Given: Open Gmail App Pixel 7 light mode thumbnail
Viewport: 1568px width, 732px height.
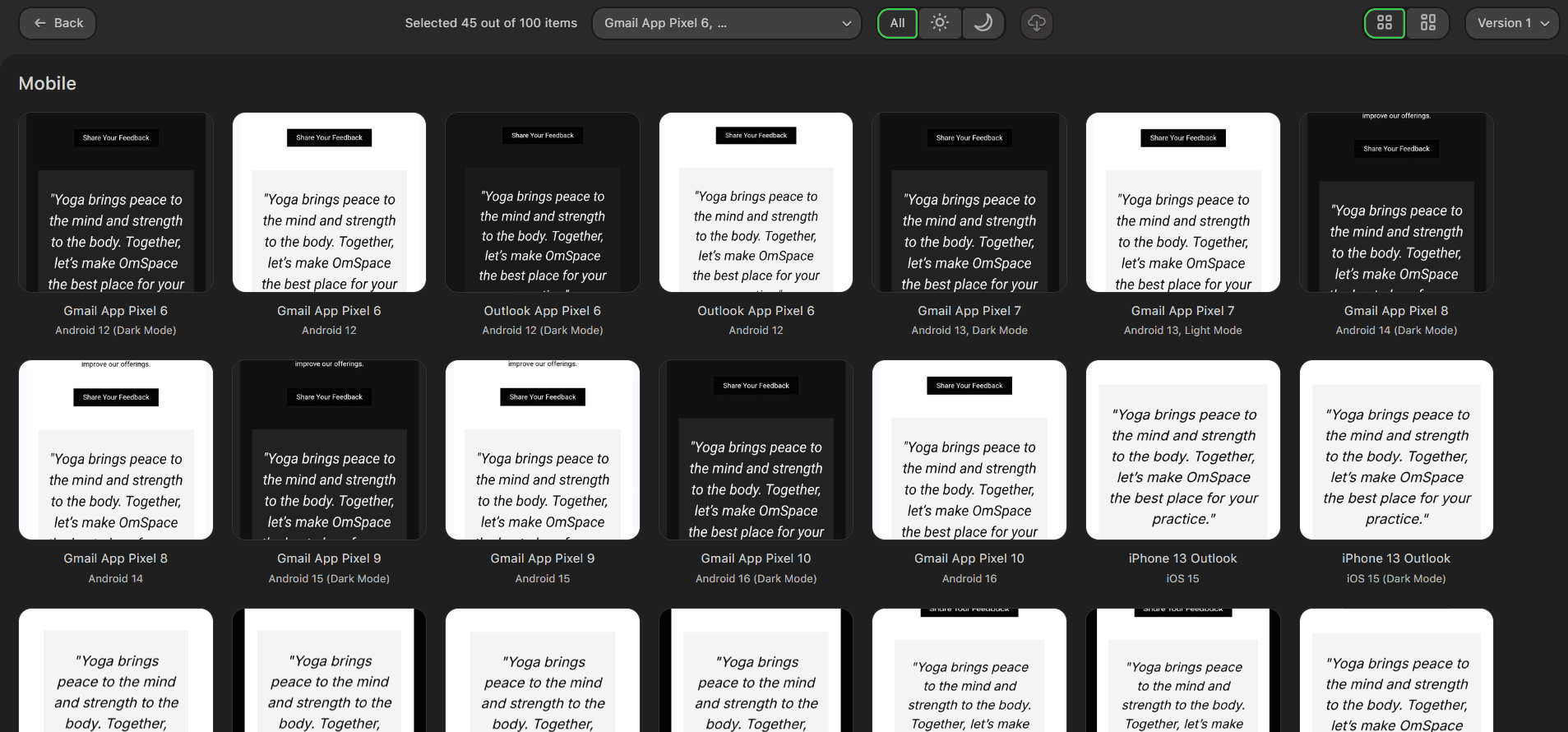Looking at the screenshot, I should coord(1182,202).
